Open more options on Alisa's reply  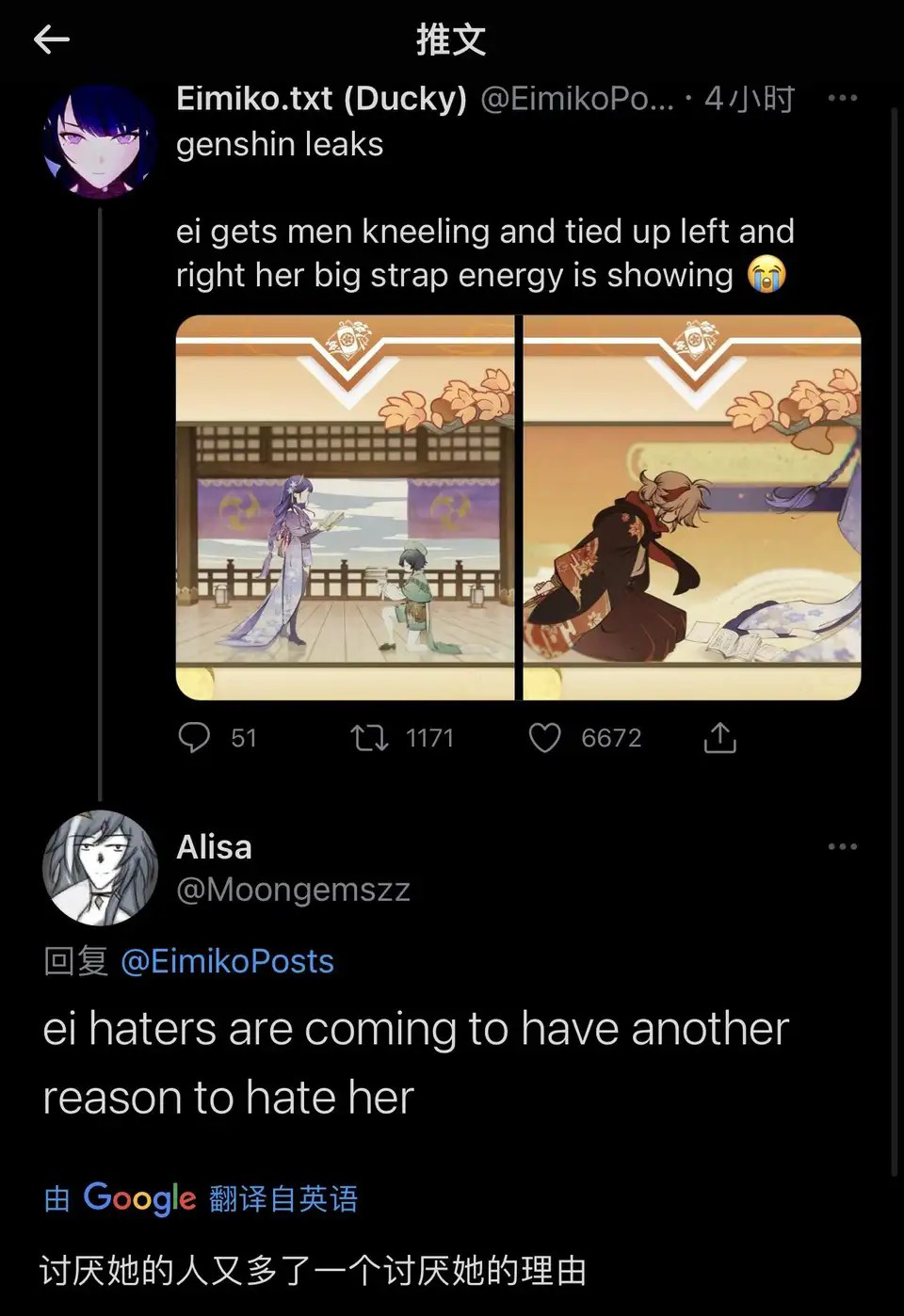pos(842,846)
